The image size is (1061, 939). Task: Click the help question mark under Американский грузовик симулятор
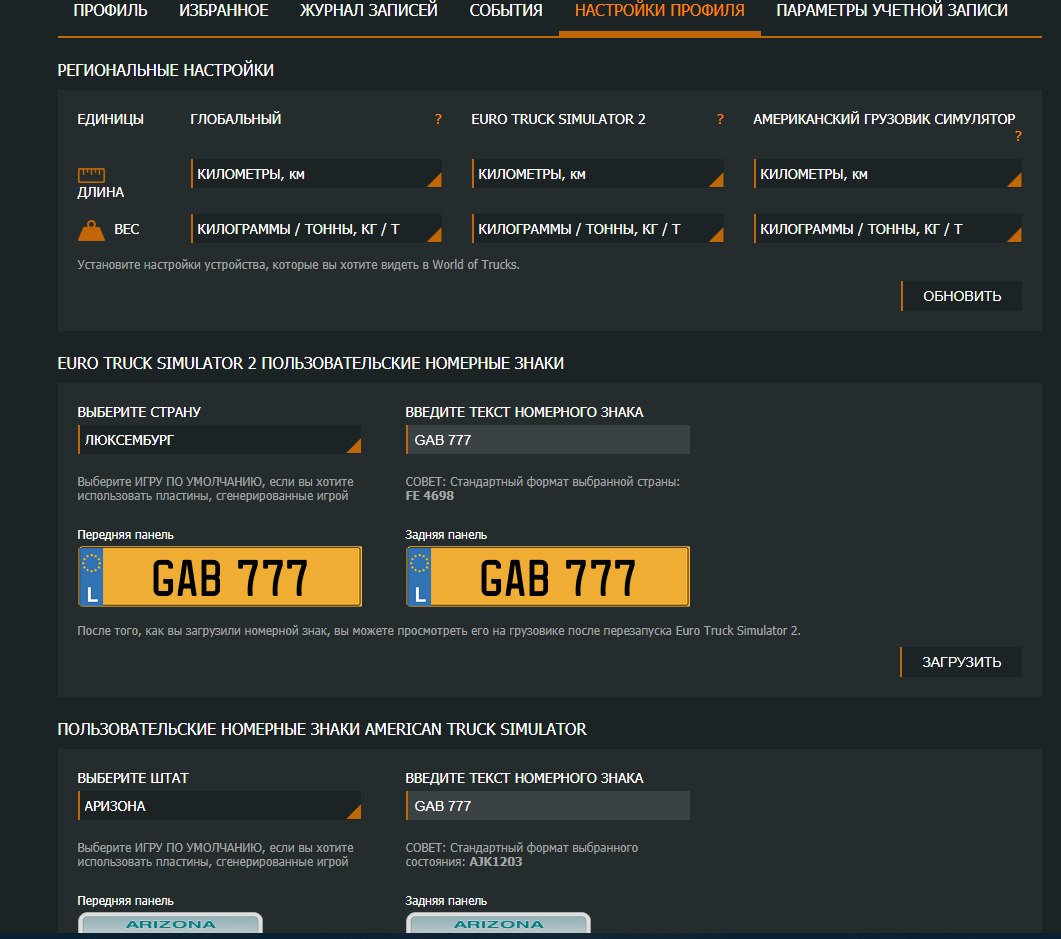click(1018, 137)
